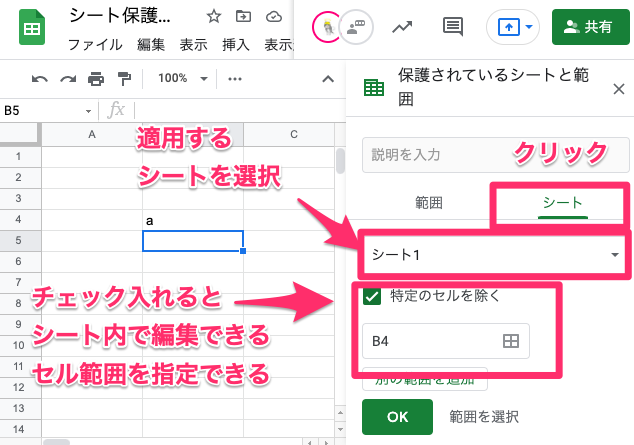
Task: Click the print icon
Action: tap(96, 79)
